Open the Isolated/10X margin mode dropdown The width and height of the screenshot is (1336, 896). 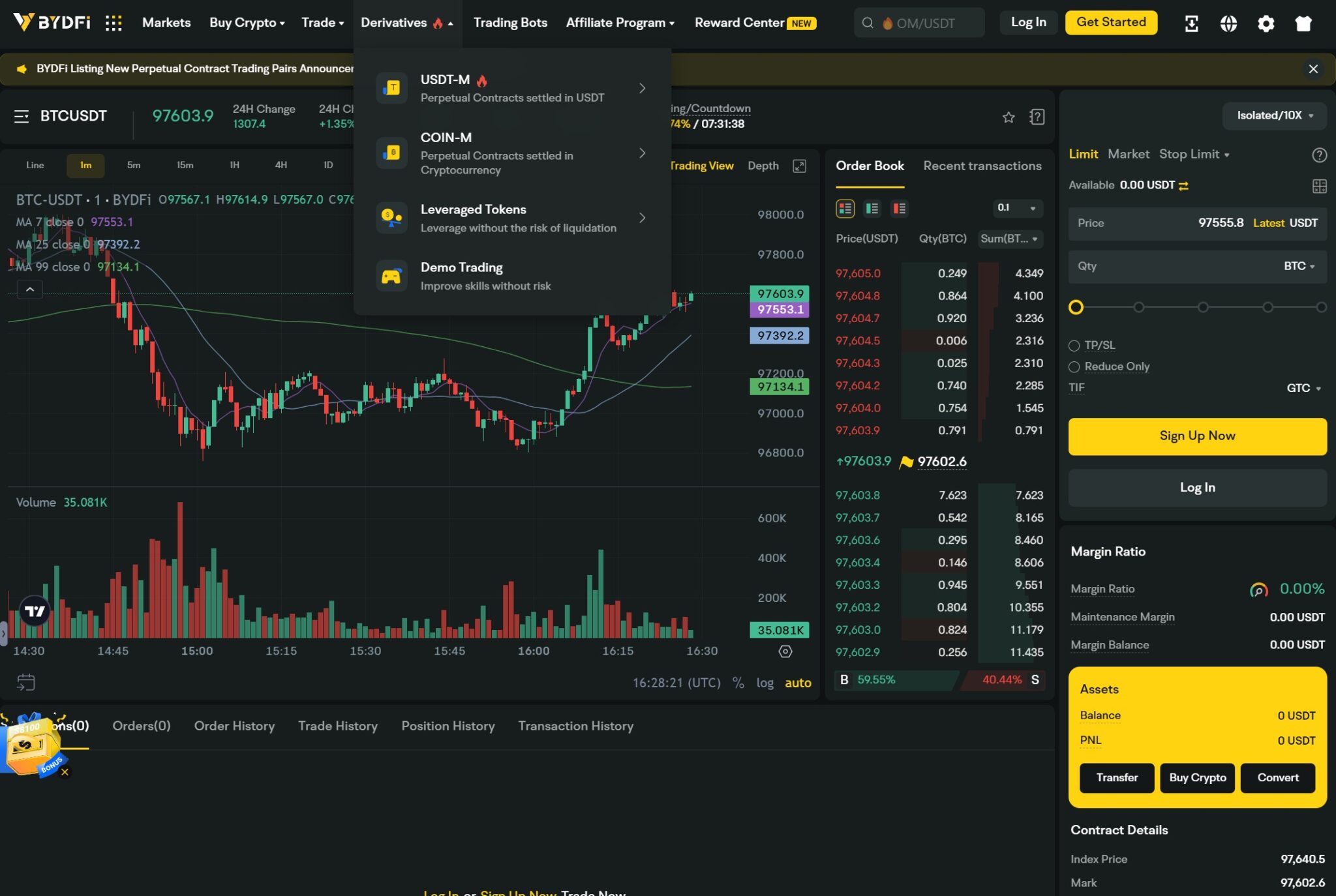(1274, 116)
